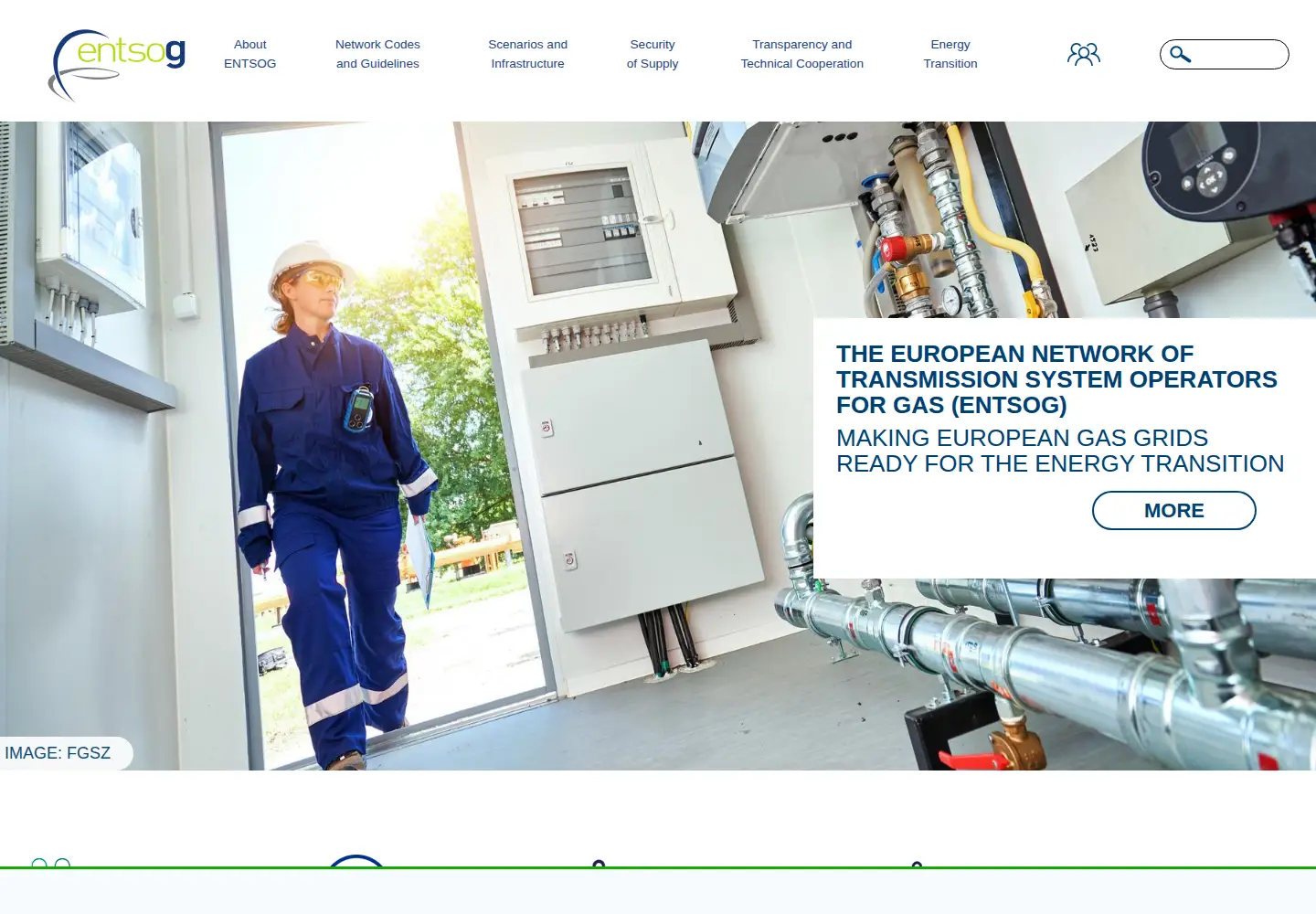The image size is (1316, 914).
Task: Open the Energy Transition menu
Action: pyautogui.click(x=950, y=54)
